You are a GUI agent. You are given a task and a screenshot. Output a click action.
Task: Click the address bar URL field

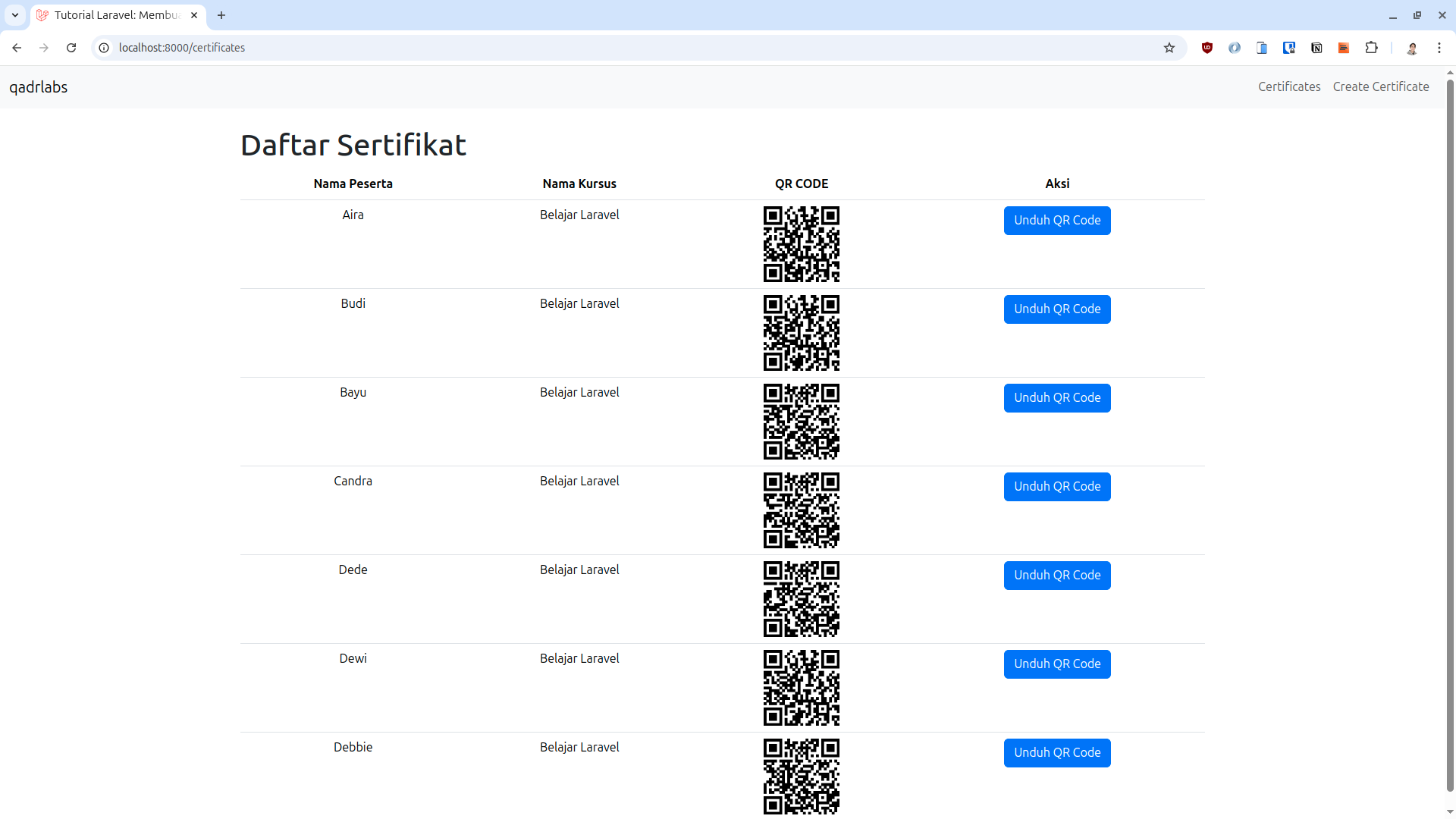click(629, 48)
